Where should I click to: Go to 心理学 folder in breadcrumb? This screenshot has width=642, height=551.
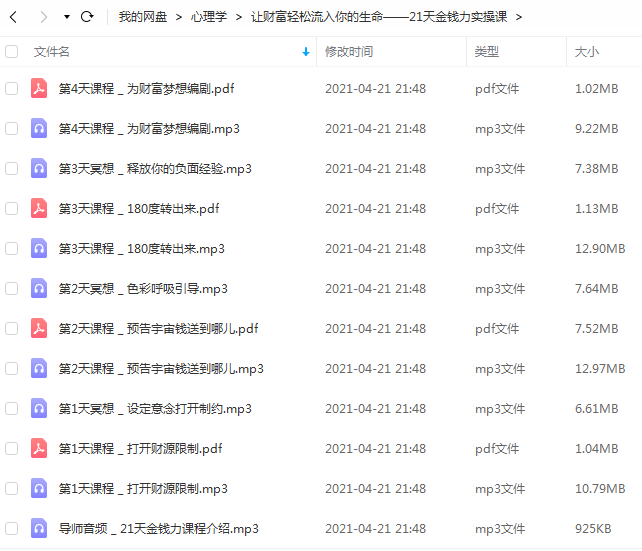[208, 17]
